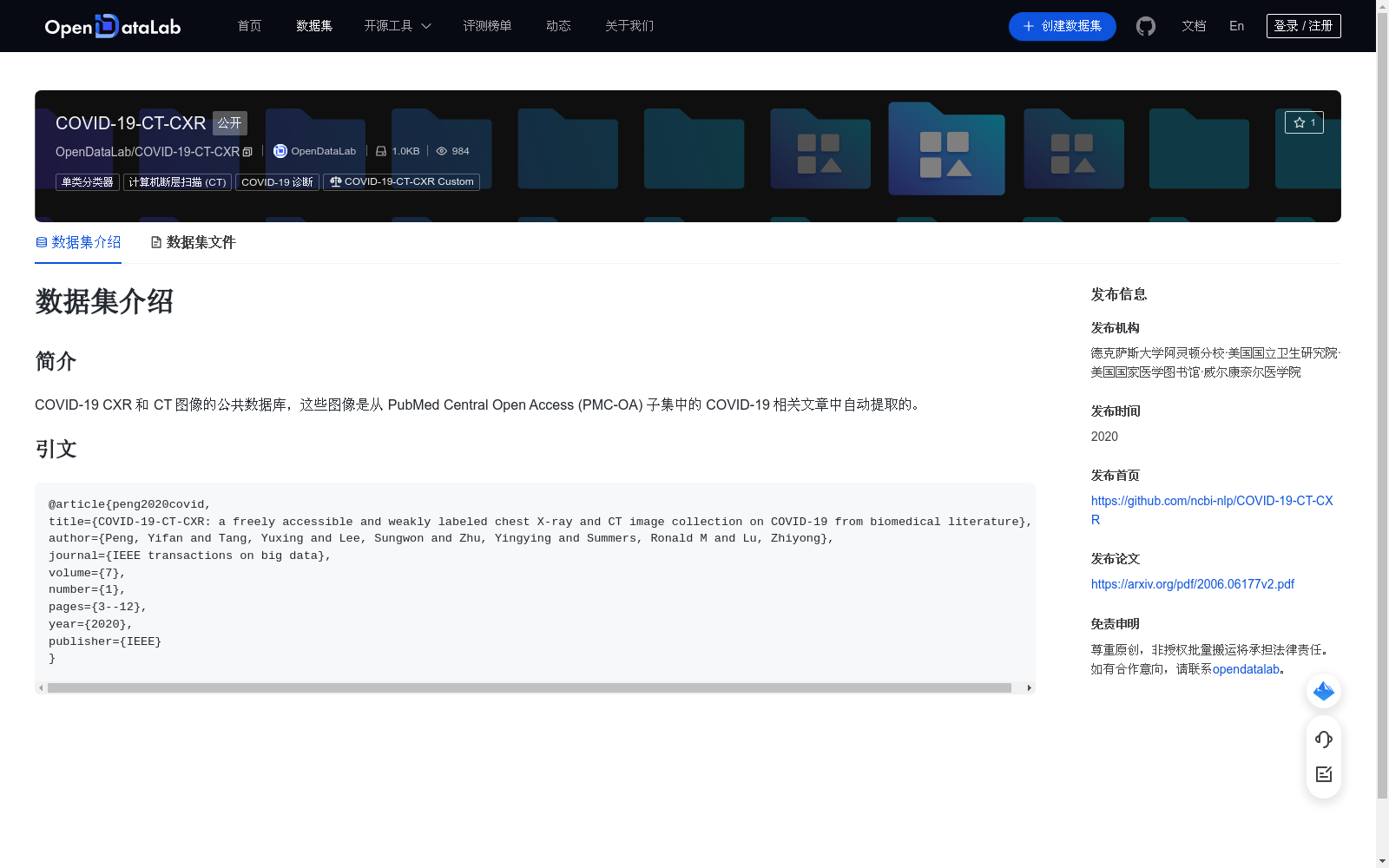Open the feedback edit note icon
The width and height of the screenshot is (1389, 868).
coord(1324,774)
